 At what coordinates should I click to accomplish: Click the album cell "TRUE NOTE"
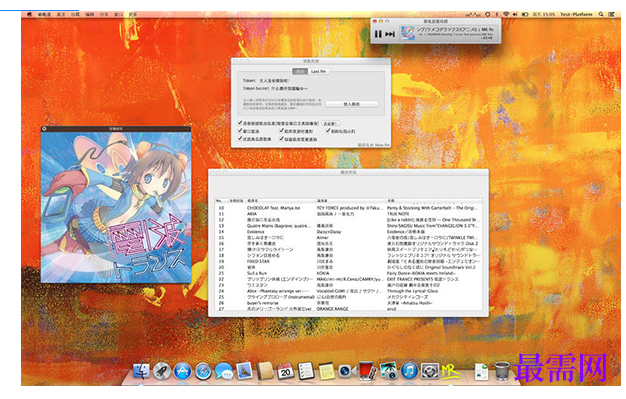398,214
